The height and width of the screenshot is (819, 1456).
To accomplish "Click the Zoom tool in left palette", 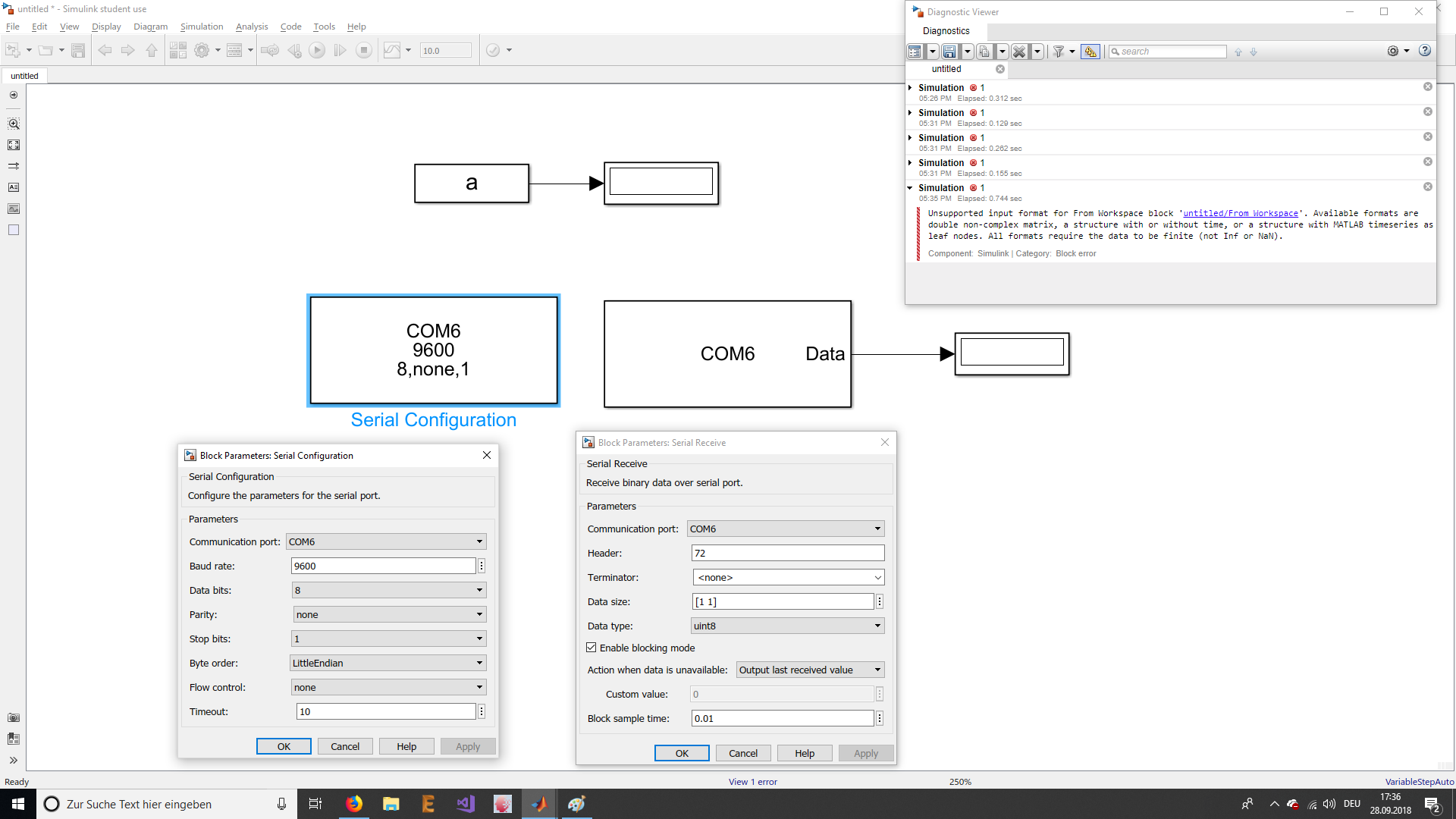I will click(x=14, y=124).
